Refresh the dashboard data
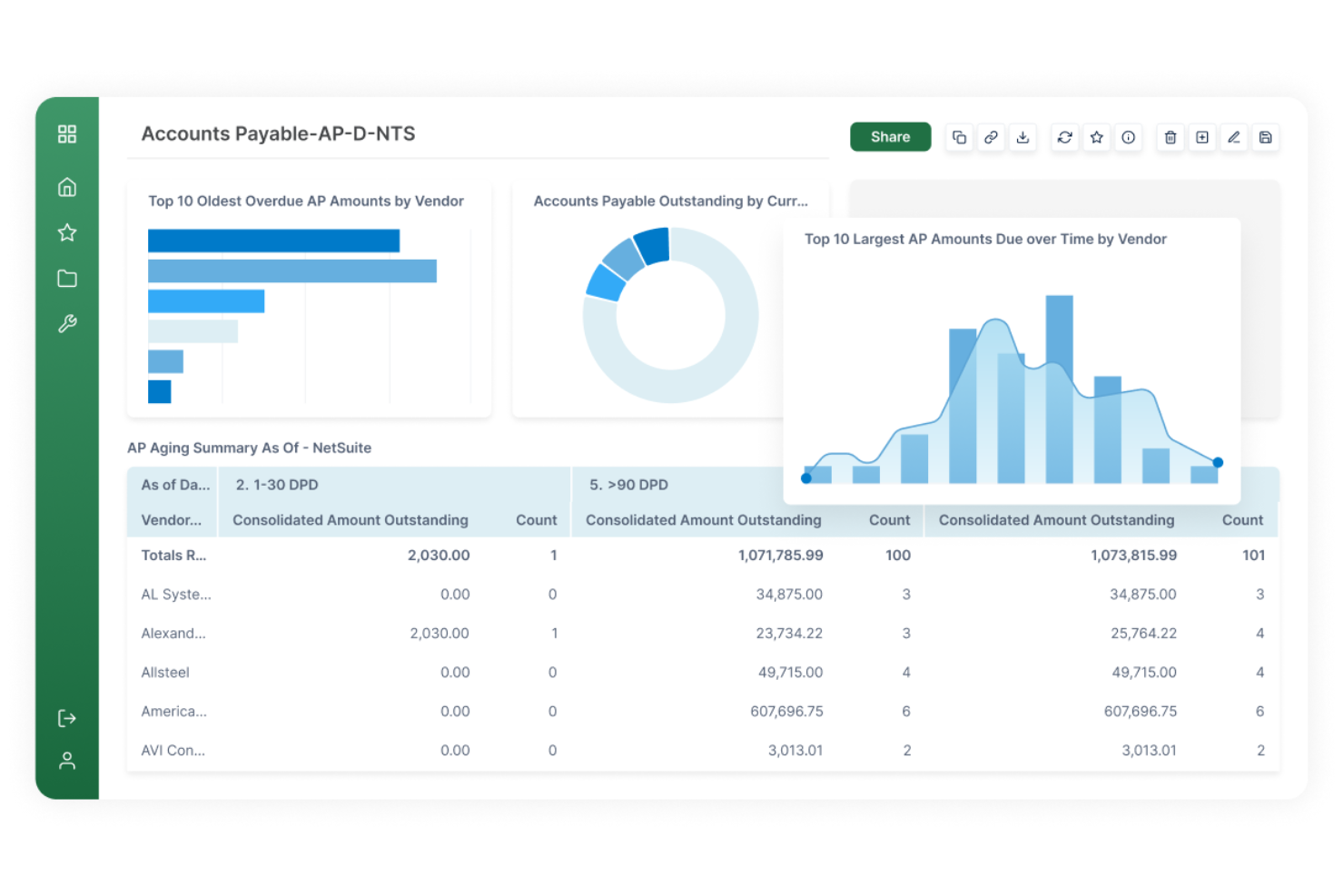This screenshot has width=1344, height=896. click(x=1064, y=137)
